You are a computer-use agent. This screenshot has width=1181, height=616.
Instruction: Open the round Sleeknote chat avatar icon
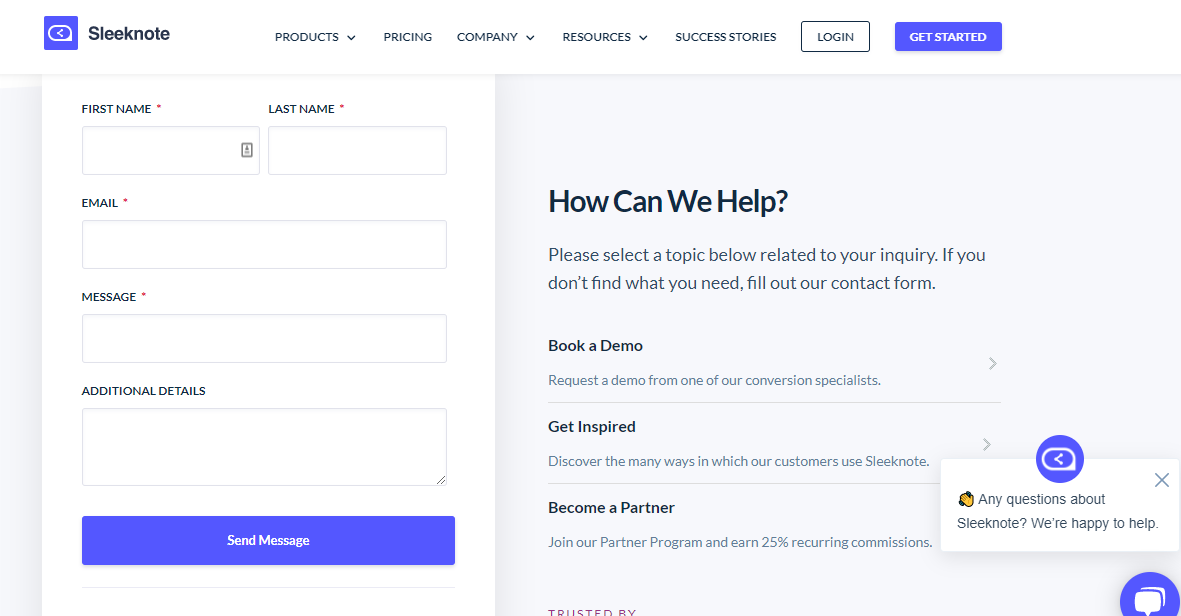point(1059,459)
